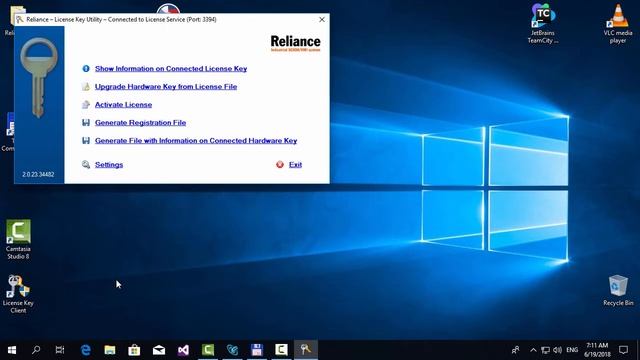
Task: Select the License Key Client desktop icon
Action: tap(18, 294)
